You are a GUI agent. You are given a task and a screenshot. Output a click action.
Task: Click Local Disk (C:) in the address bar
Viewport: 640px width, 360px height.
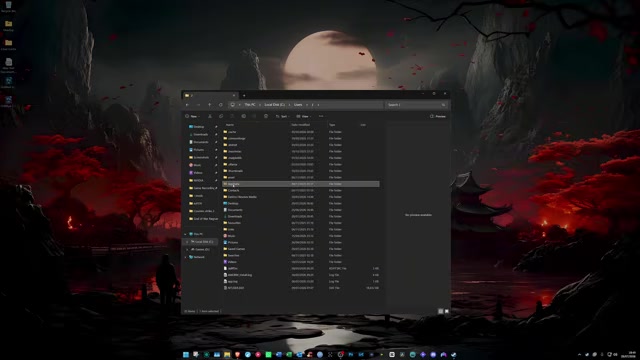[x=274, y=105]
